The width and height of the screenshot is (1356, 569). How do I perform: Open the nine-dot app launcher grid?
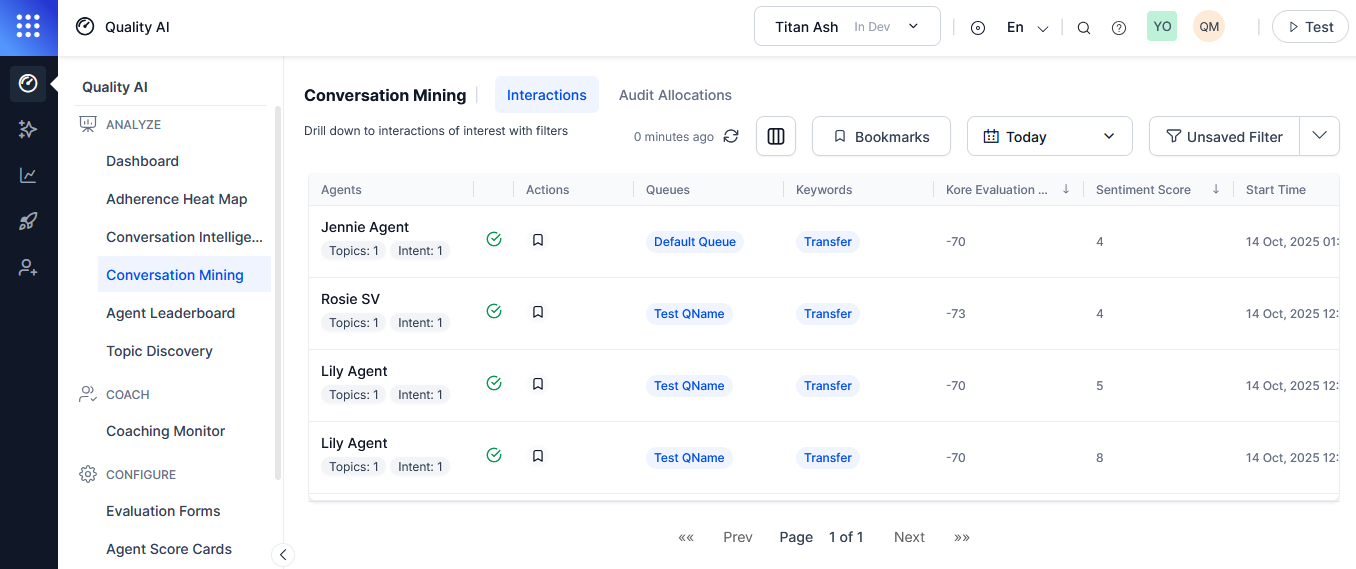pos(28,27)
